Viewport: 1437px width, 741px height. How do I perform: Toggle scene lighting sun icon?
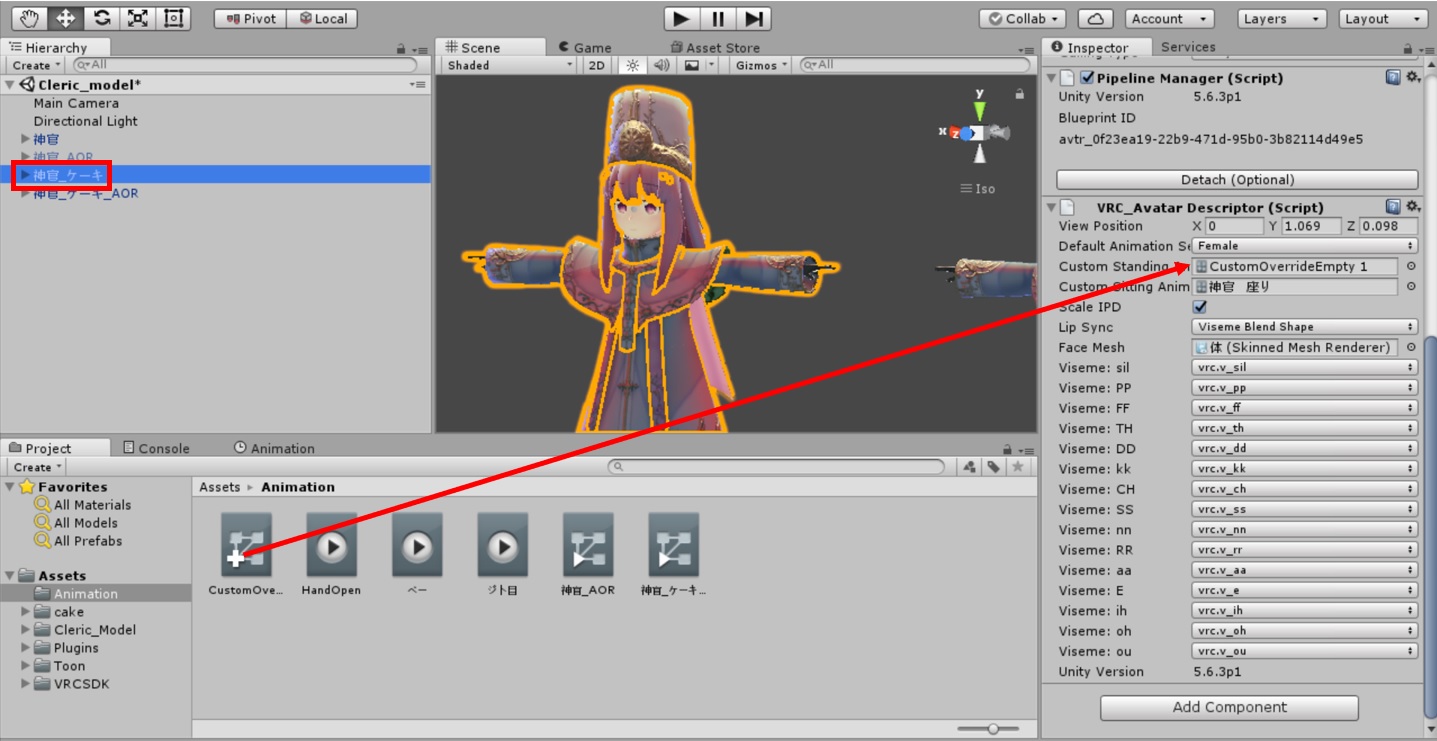tap(631, 65)
